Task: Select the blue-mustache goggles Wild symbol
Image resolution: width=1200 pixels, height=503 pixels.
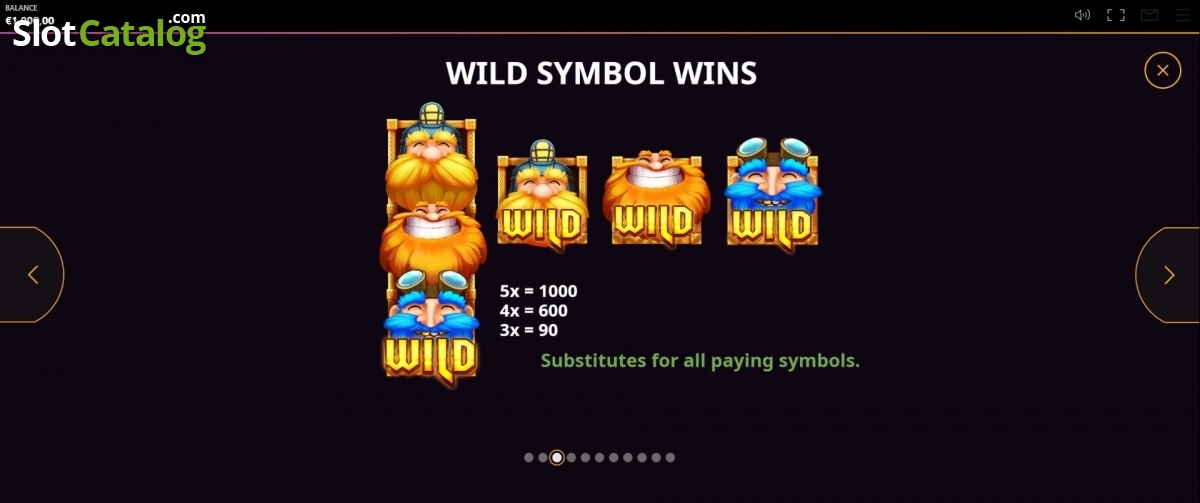Action: [x=773, y=192]
